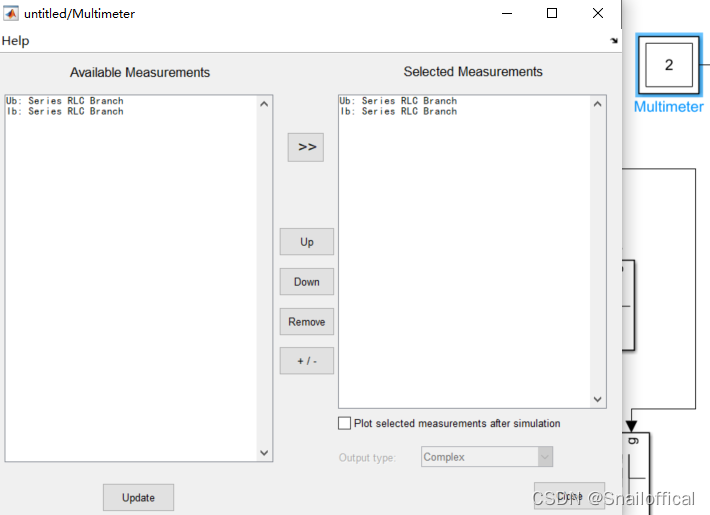
Task: Click the MATLAB icon in the title bar
Action: click(11, 13)
